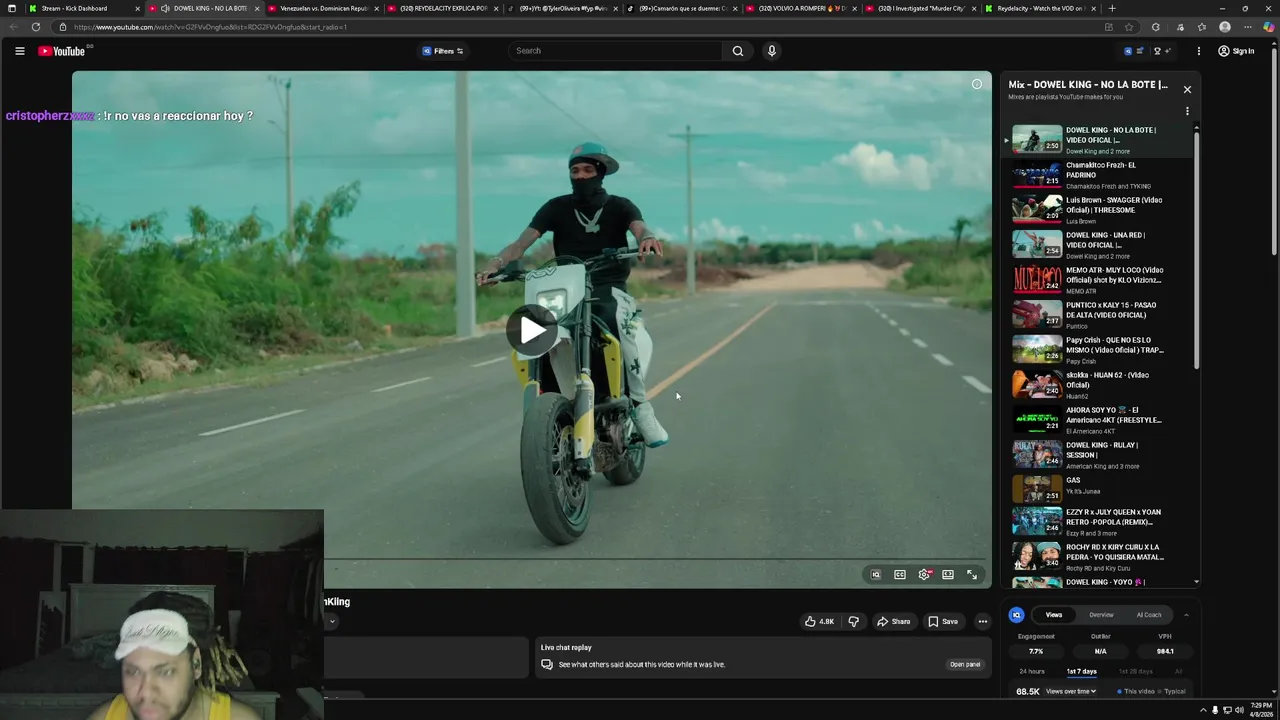This screenshot has height=720, width=1280.
Task: Dislike the video with thumbs-down icon
Action: pyautogui.click(x=853, y=621)
